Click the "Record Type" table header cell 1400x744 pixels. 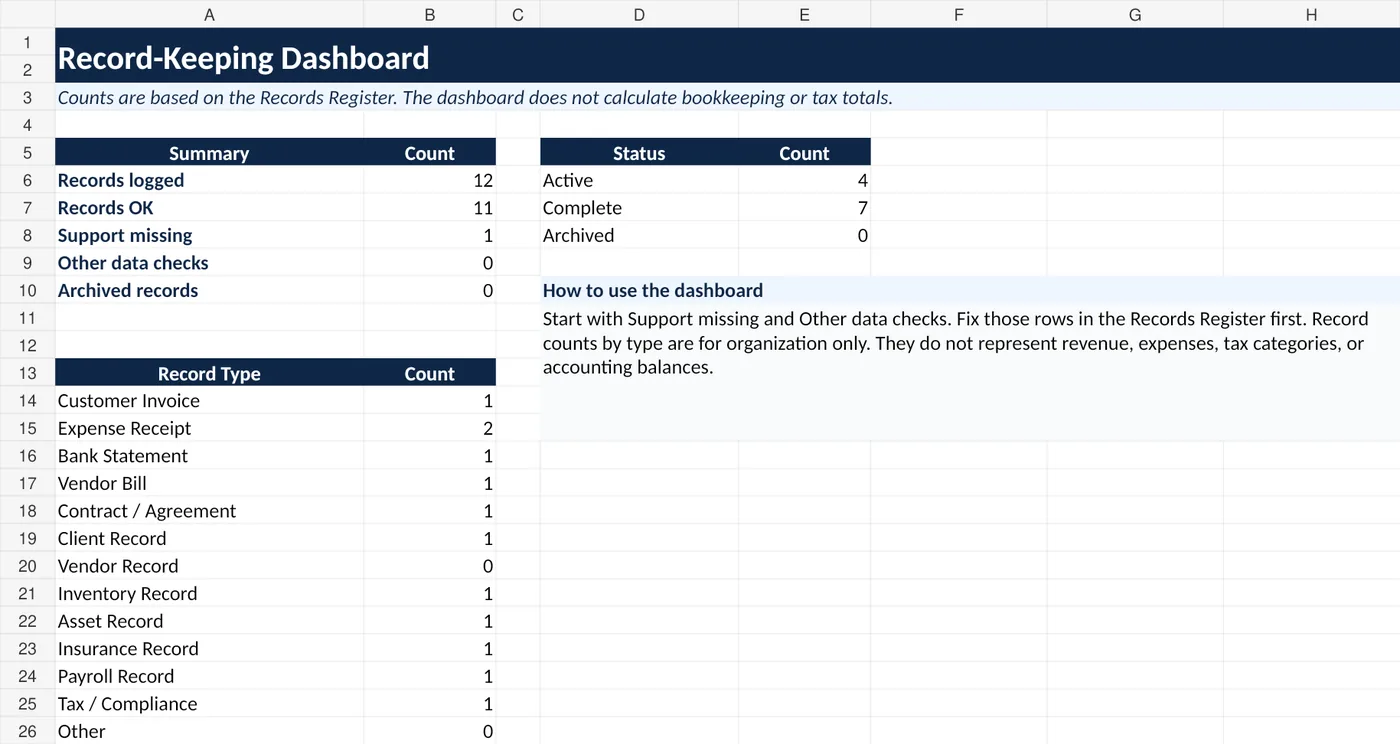(x=209, y=373)
